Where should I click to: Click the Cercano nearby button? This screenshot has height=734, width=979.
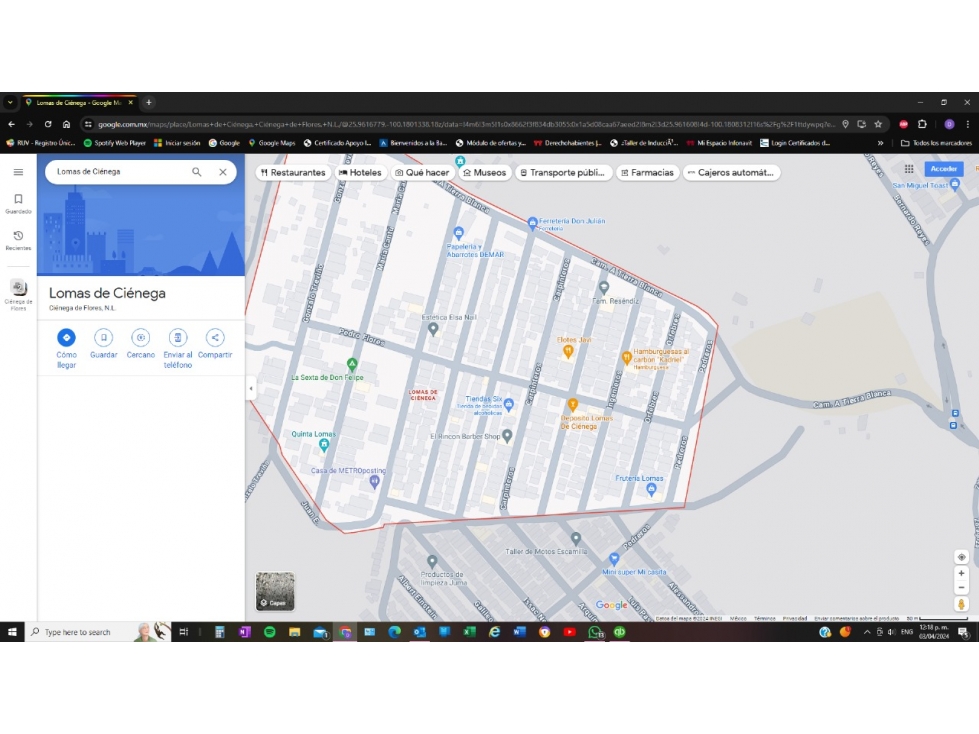pos(140,344)
